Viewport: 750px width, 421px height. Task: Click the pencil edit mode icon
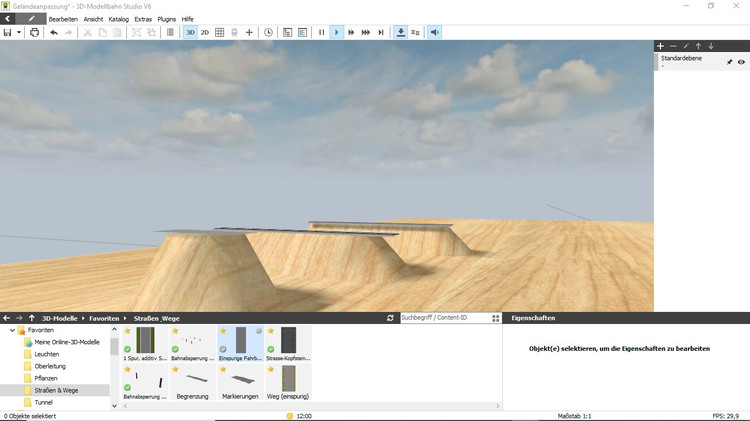pos(32,19)
